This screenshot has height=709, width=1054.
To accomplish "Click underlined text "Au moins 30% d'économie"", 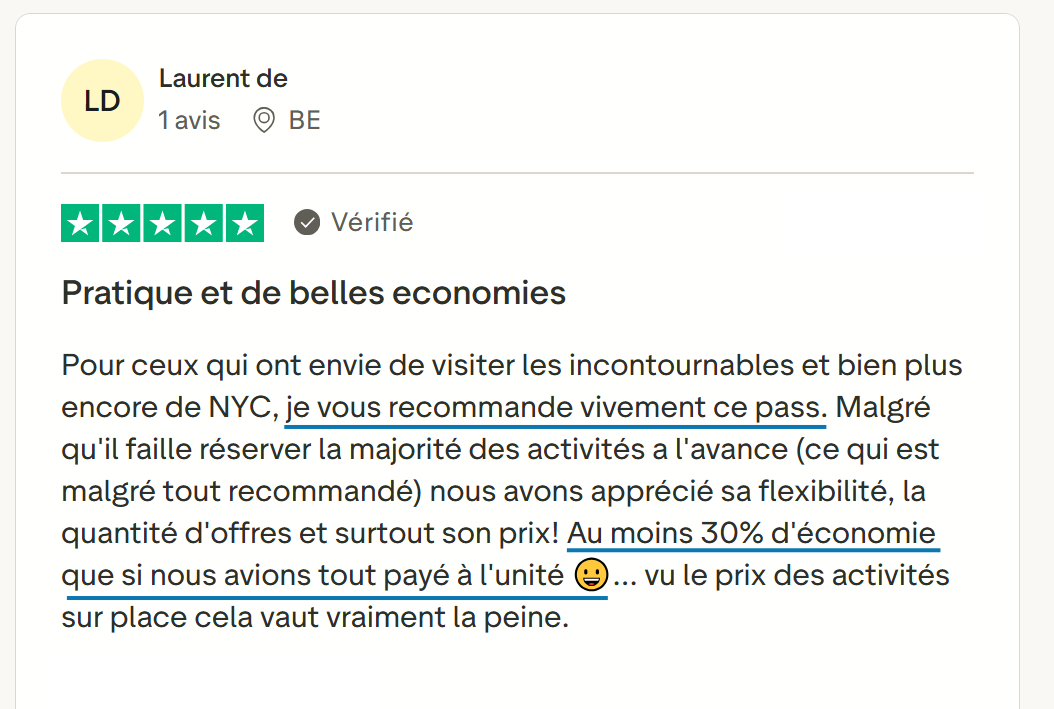I will tap(751, 533).
